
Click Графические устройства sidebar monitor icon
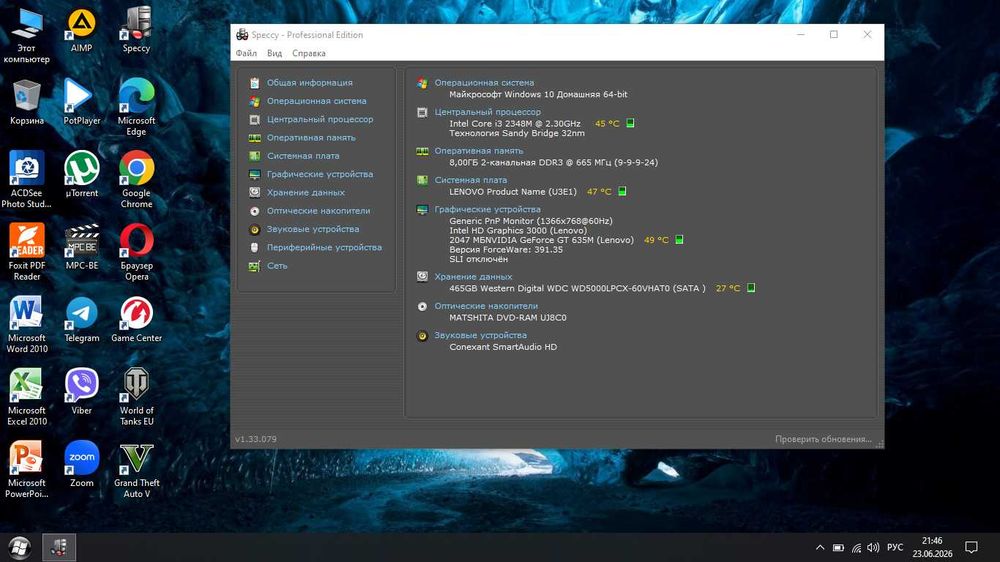click(x=254, y=174)
